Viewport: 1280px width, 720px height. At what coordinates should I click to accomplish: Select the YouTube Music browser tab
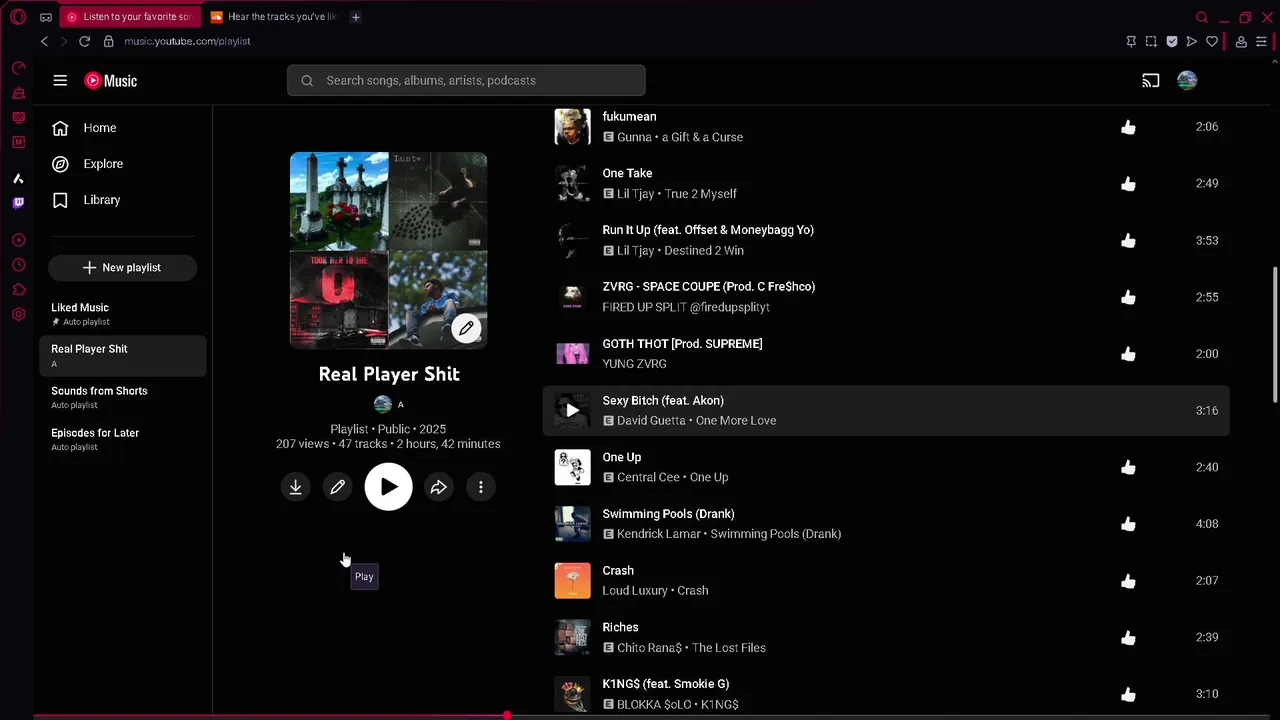130,17
